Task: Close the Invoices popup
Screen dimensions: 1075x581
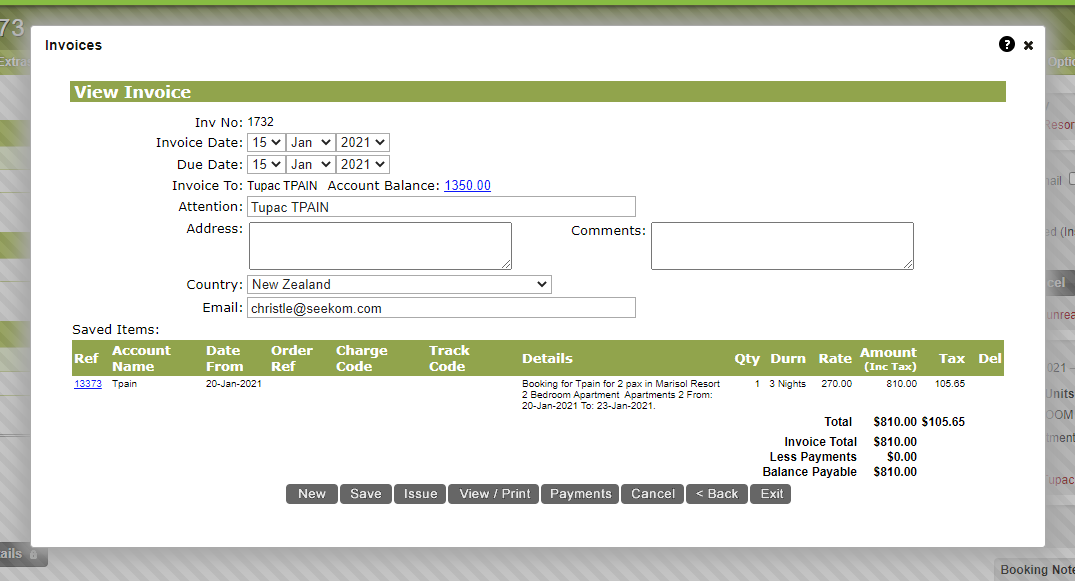Action: click(1028, 45)
